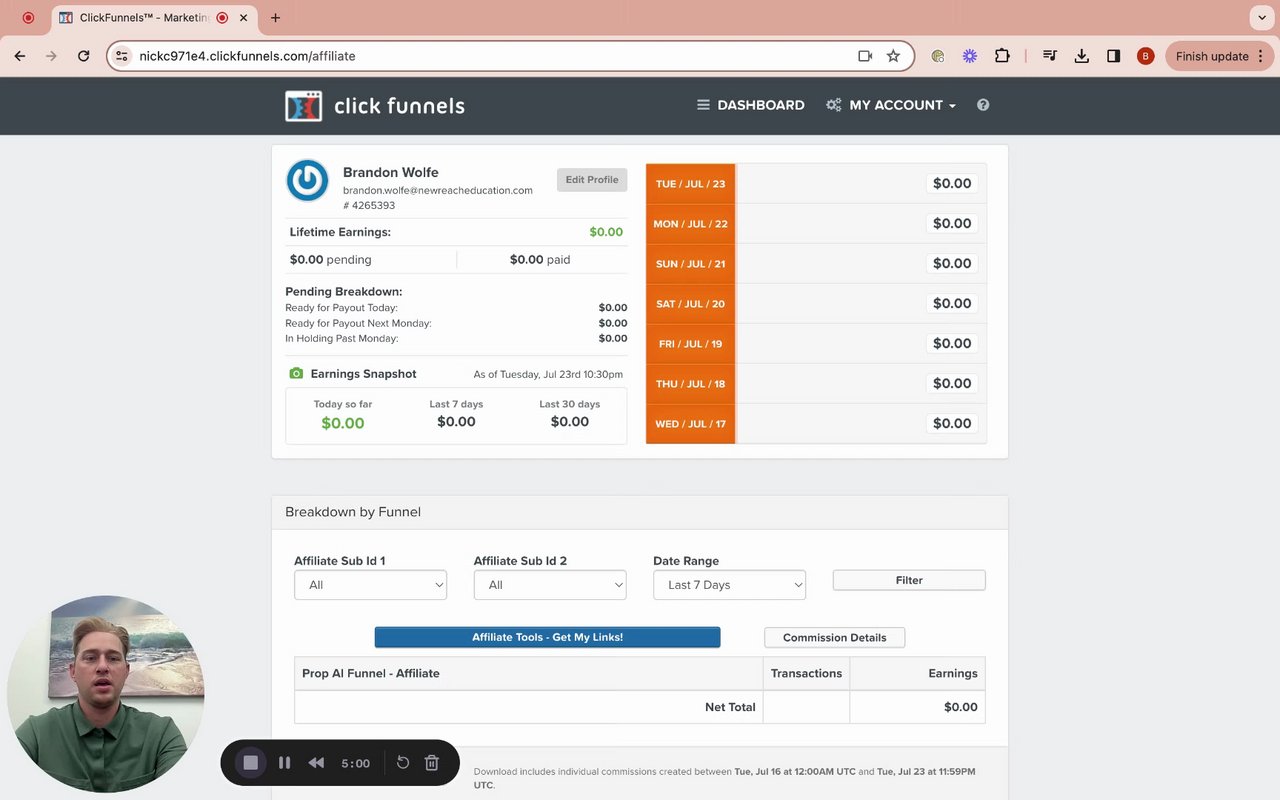Click the Transactions column header
Viewport: 1280px width, 800px height.
tap(806, 673)
